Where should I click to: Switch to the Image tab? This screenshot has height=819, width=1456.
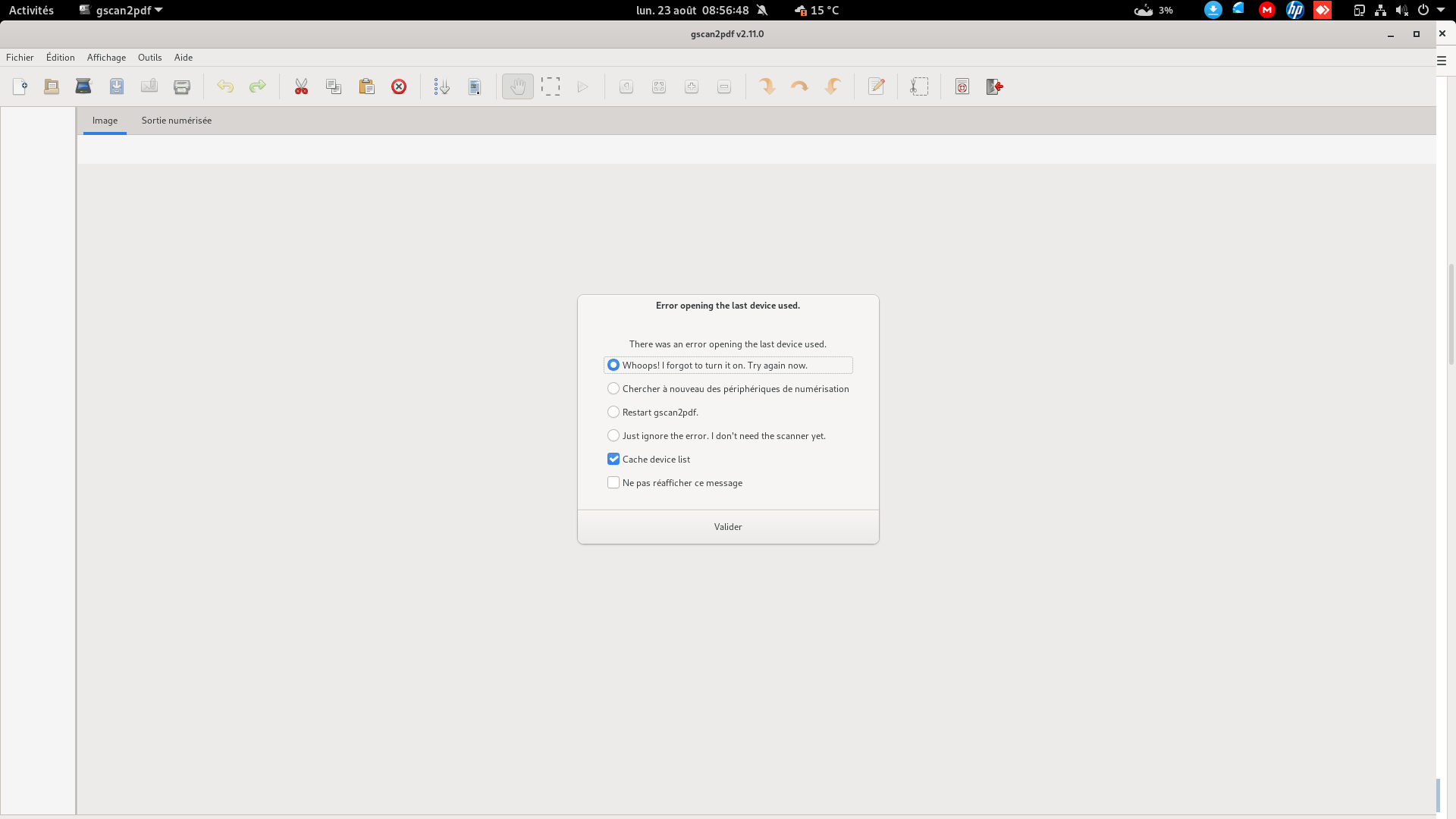(105, 121)
